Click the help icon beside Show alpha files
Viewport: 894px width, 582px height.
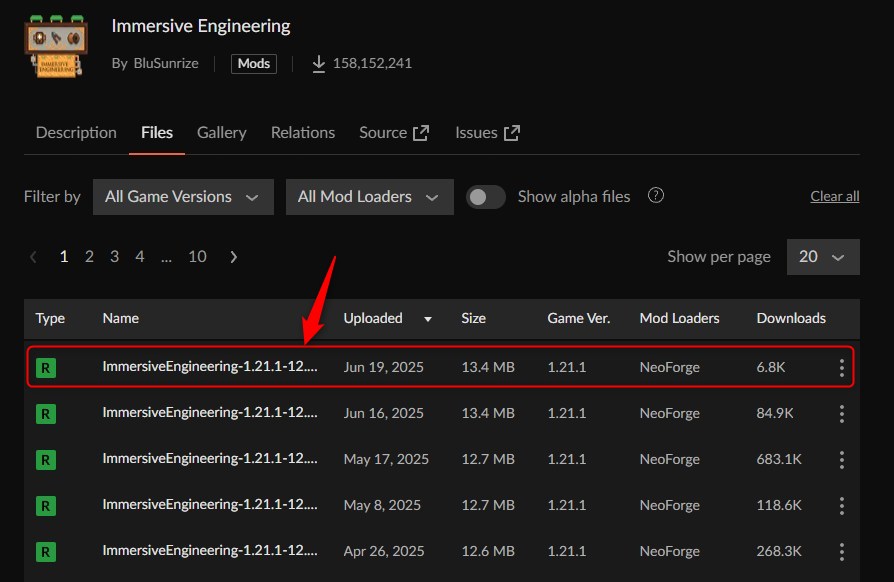656,196
